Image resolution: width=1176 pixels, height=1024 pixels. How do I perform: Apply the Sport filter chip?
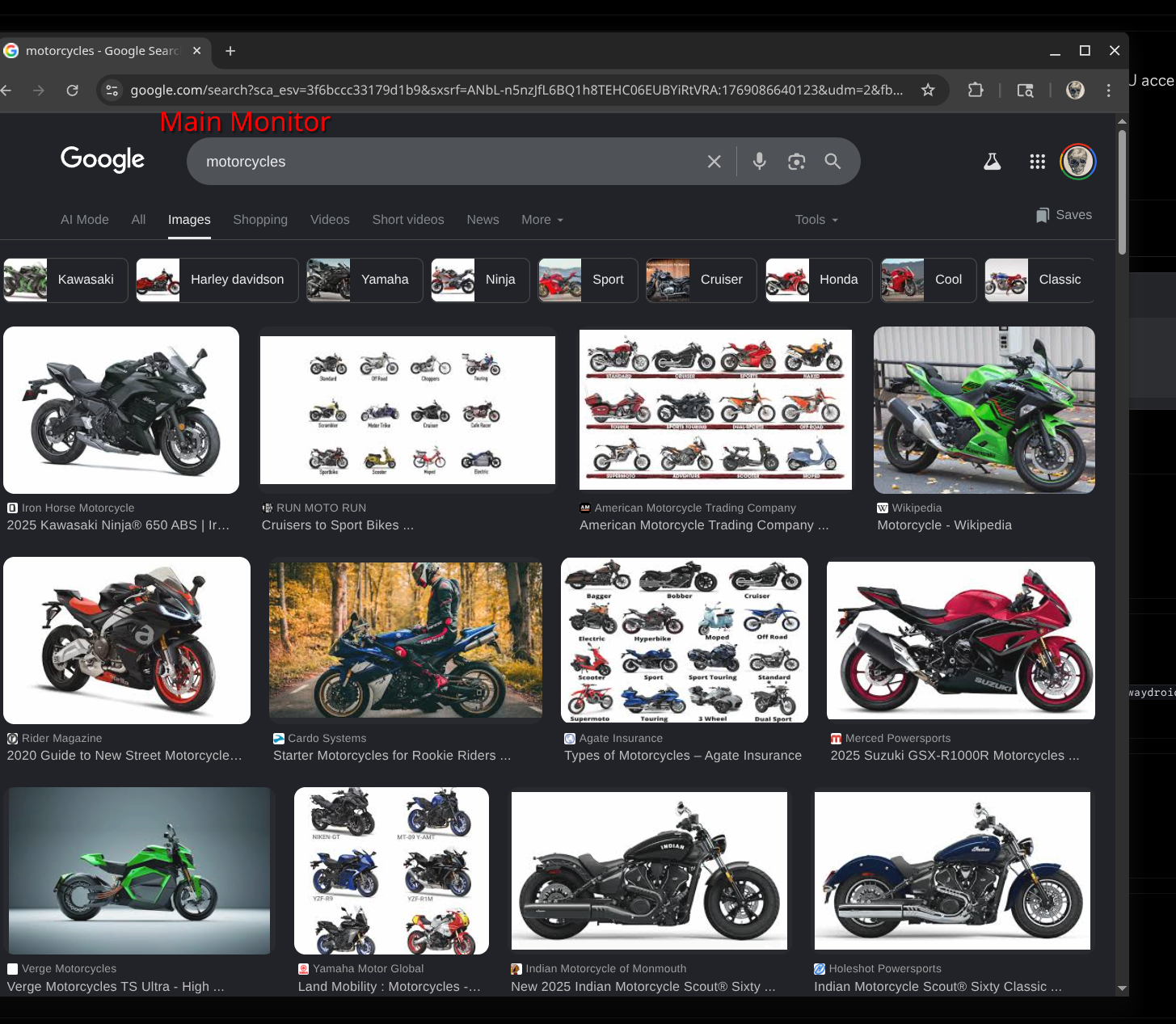click(x=588, y=280)
